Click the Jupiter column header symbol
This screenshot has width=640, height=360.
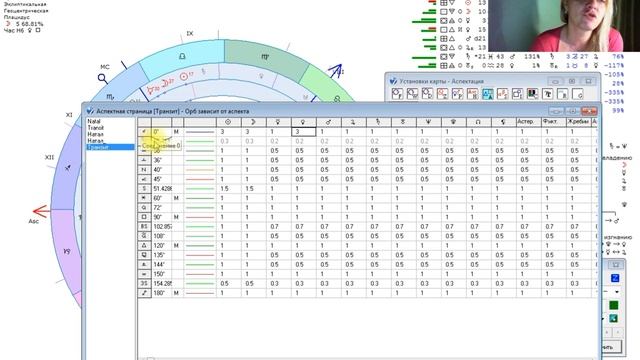353,122
